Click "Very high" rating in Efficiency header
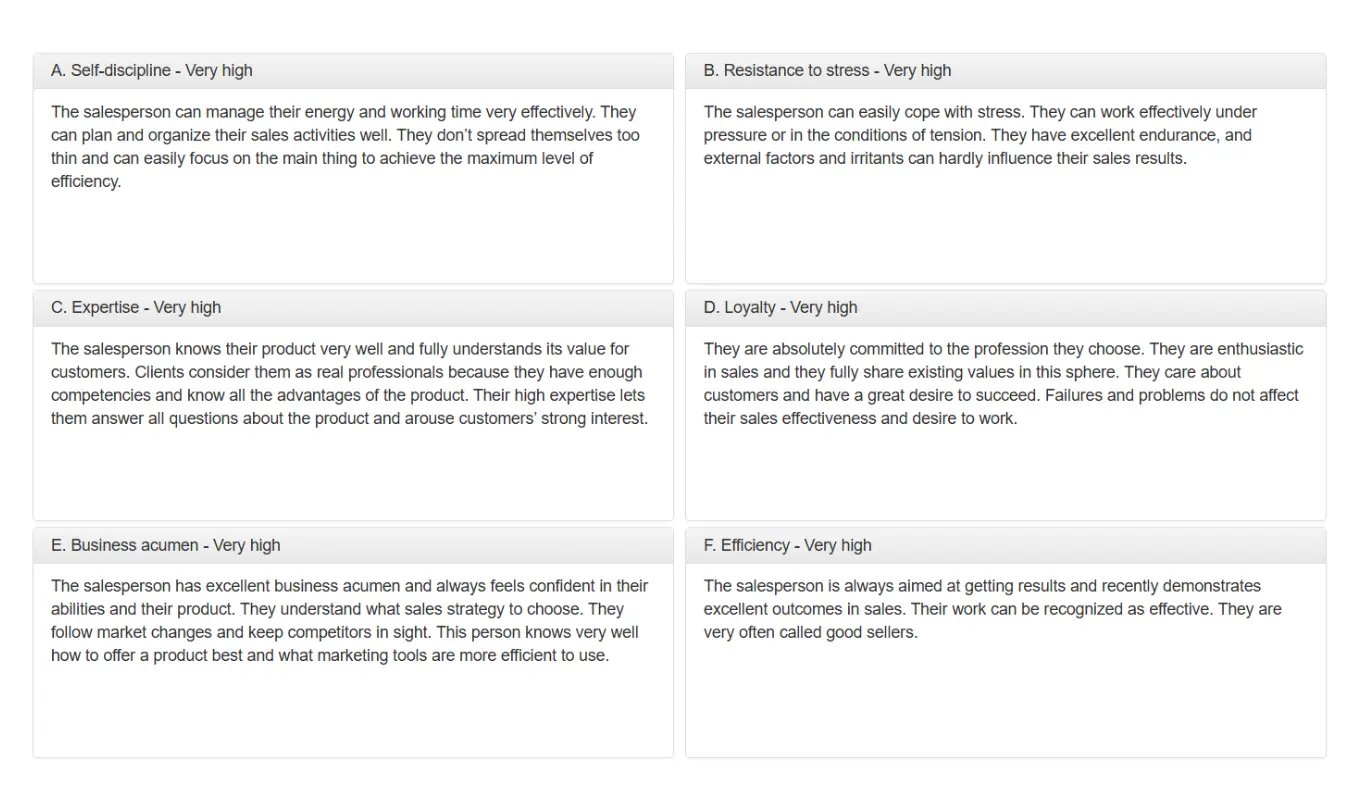The image size is (1350, 800). pos(838,546)
